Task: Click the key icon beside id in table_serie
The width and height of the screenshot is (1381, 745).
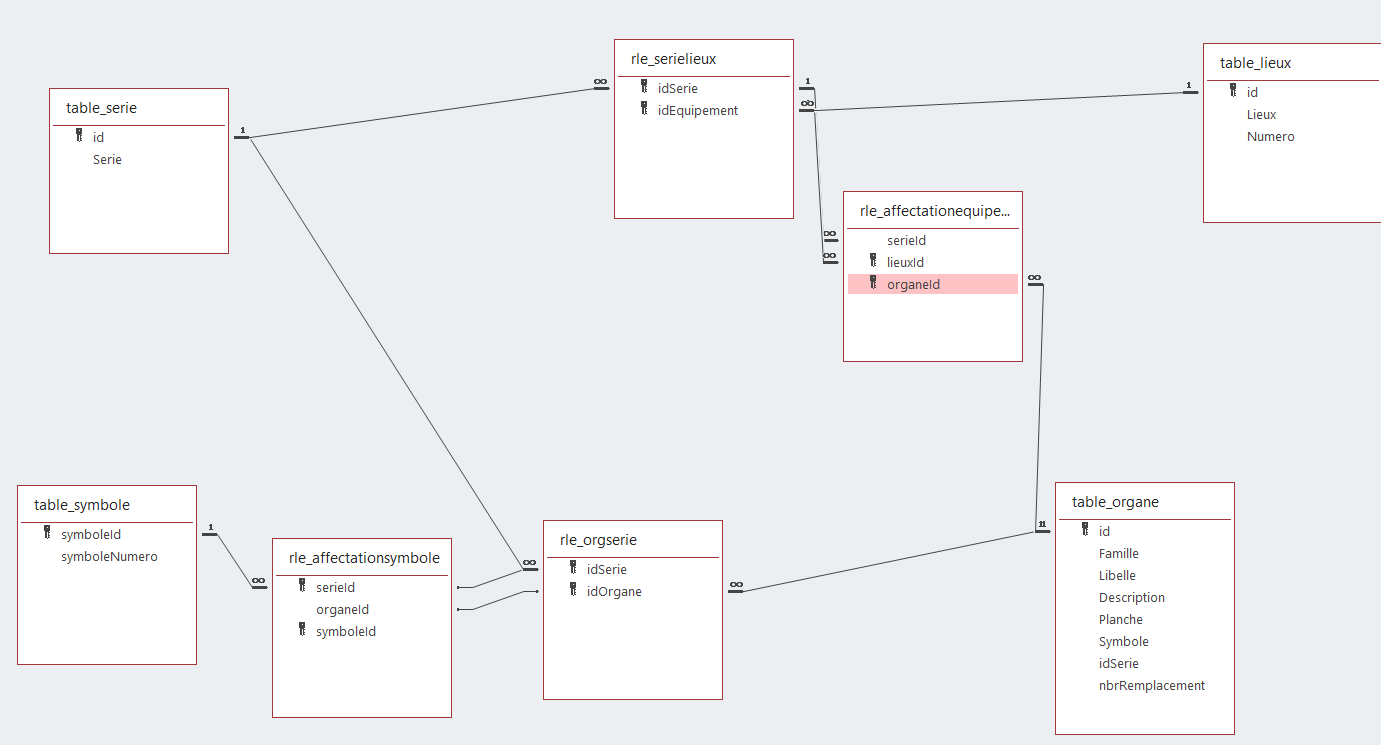Action: (79, 136)
